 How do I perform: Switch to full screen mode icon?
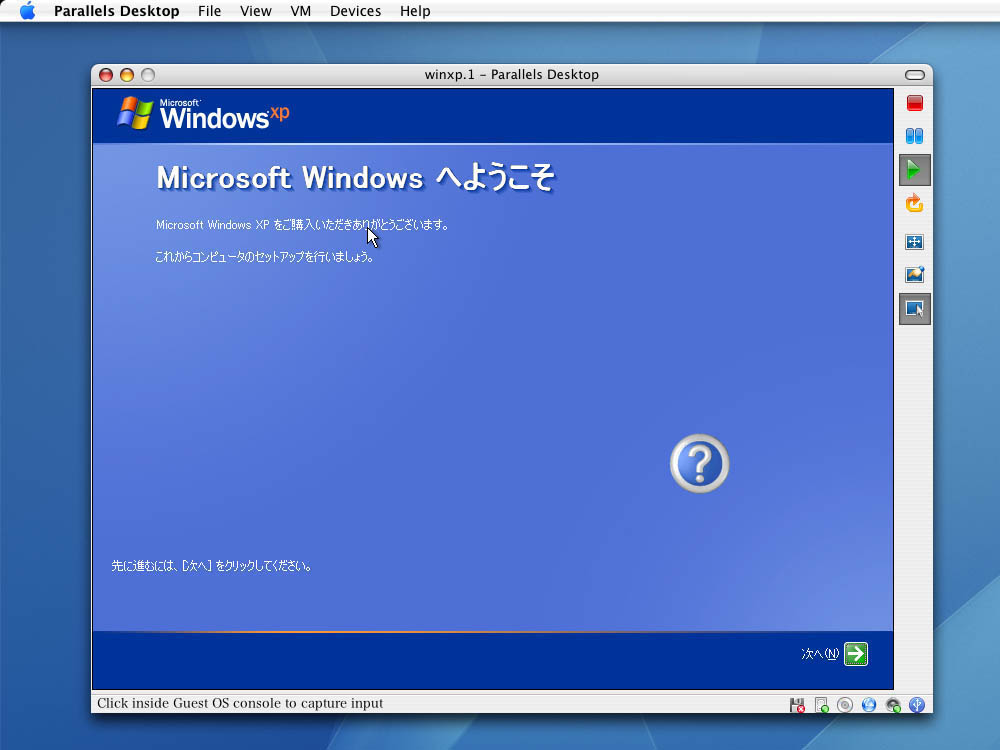coord(914,242)
